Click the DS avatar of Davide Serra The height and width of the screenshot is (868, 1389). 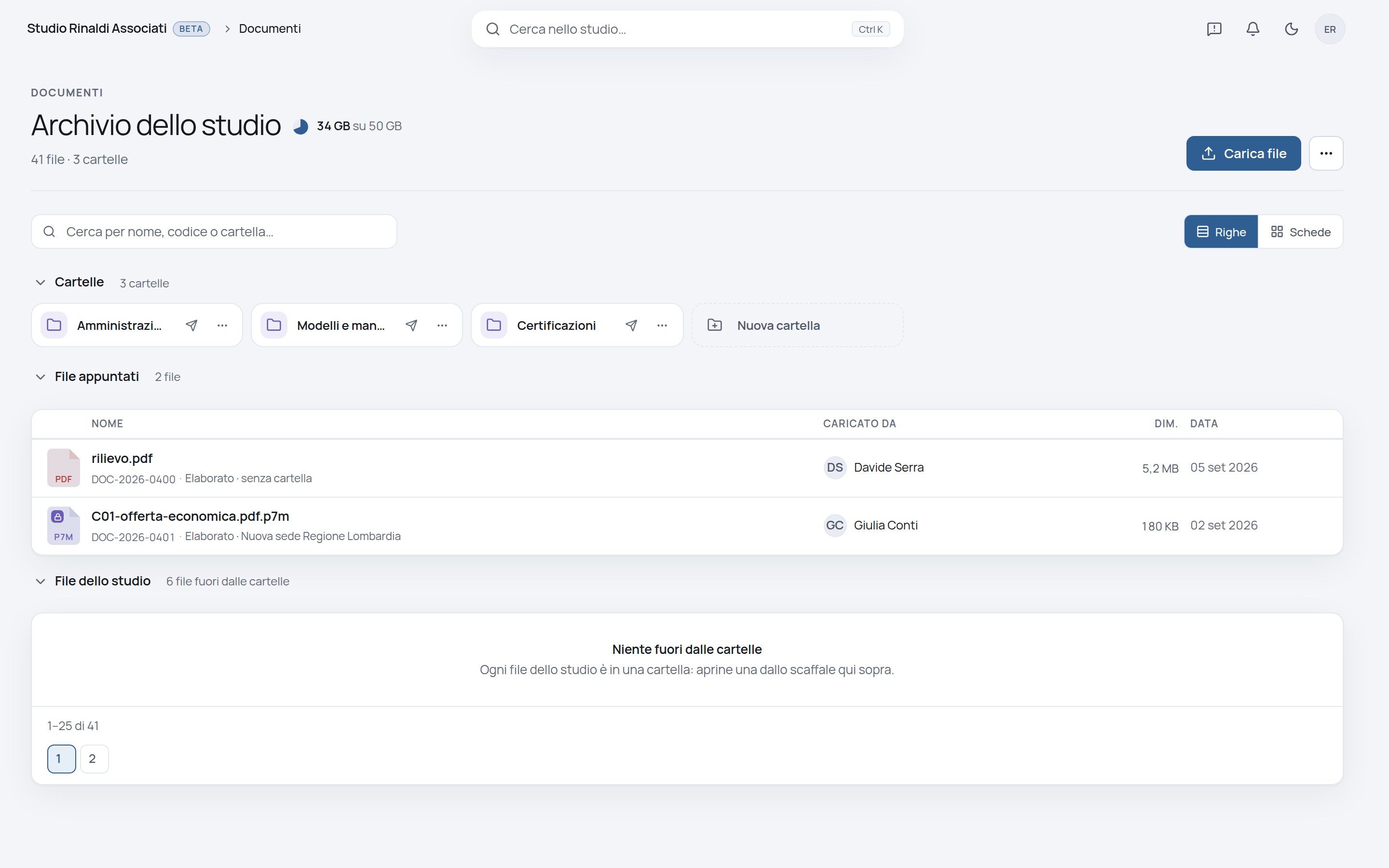click(834, 467)
